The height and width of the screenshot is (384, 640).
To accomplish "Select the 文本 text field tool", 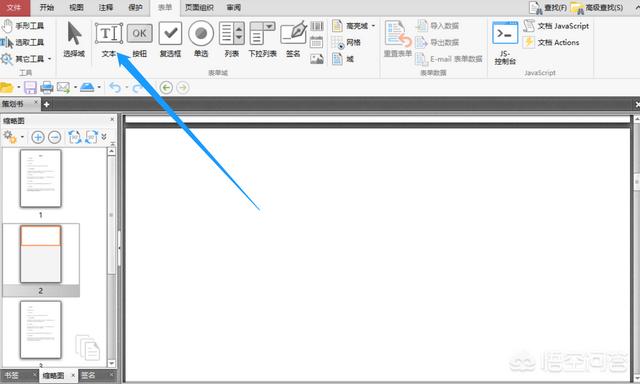I will [109, 40].
